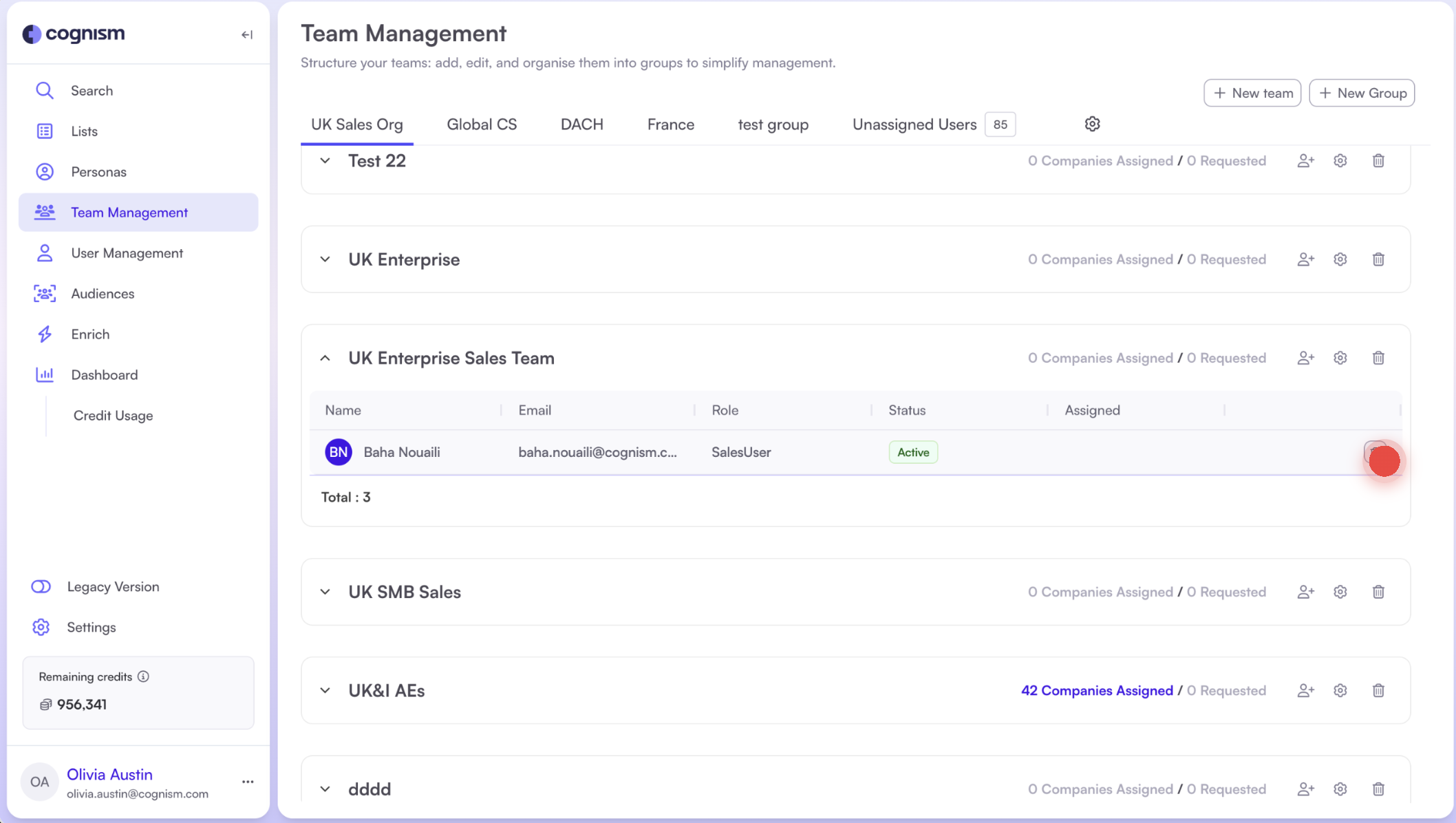Select the Lists sidebar icon

44,131
